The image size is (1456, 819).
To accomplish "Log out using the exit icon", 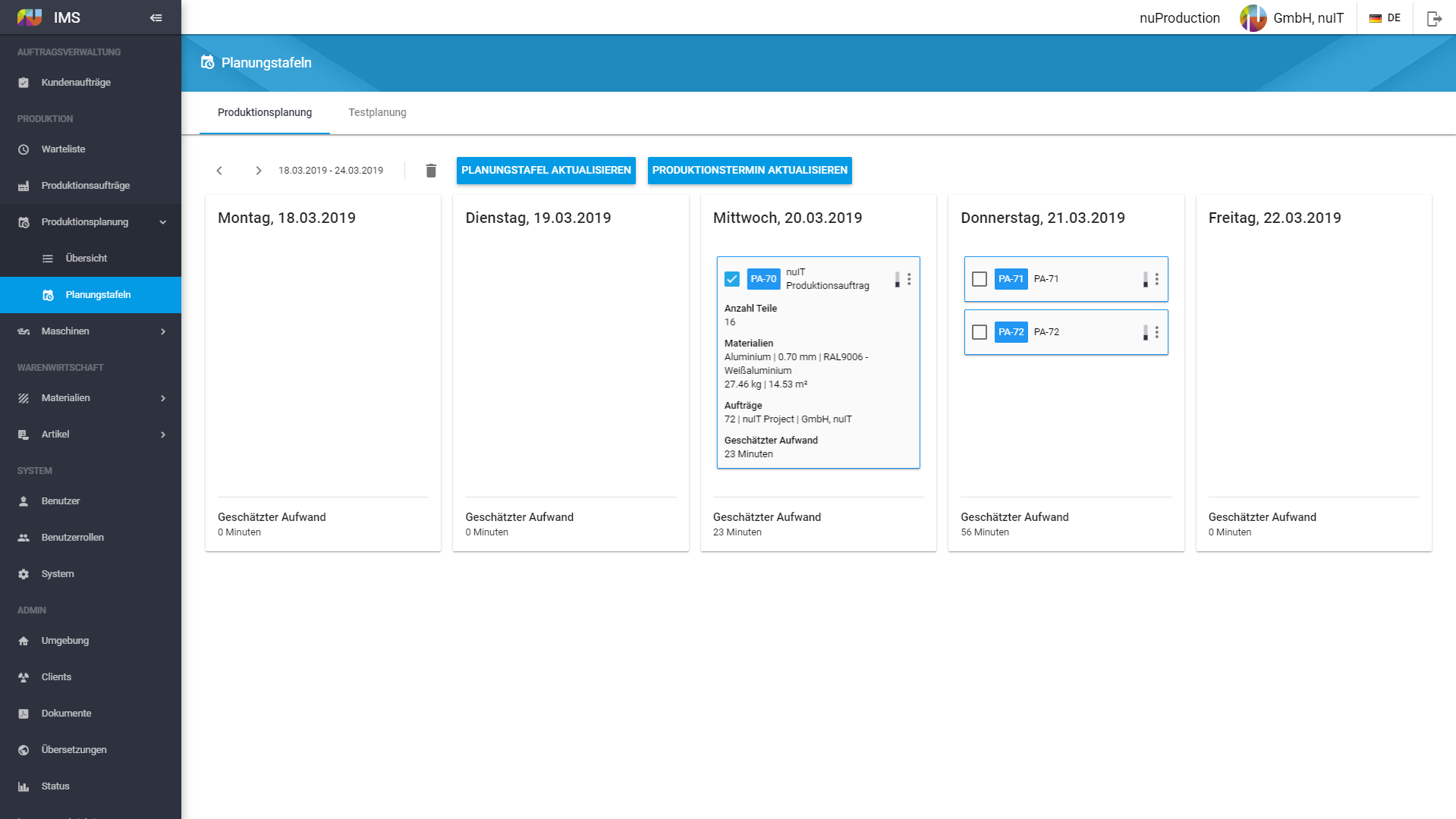I will (x=1434, y=18).
